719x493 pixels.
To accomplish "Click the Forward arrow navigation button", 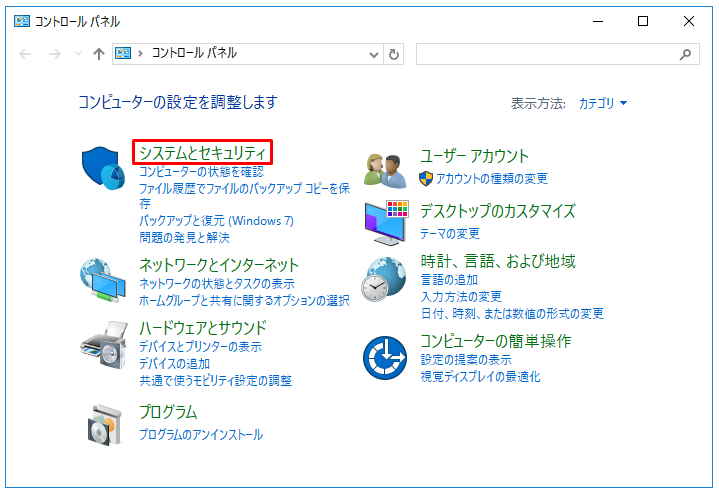I will point(55,54).
